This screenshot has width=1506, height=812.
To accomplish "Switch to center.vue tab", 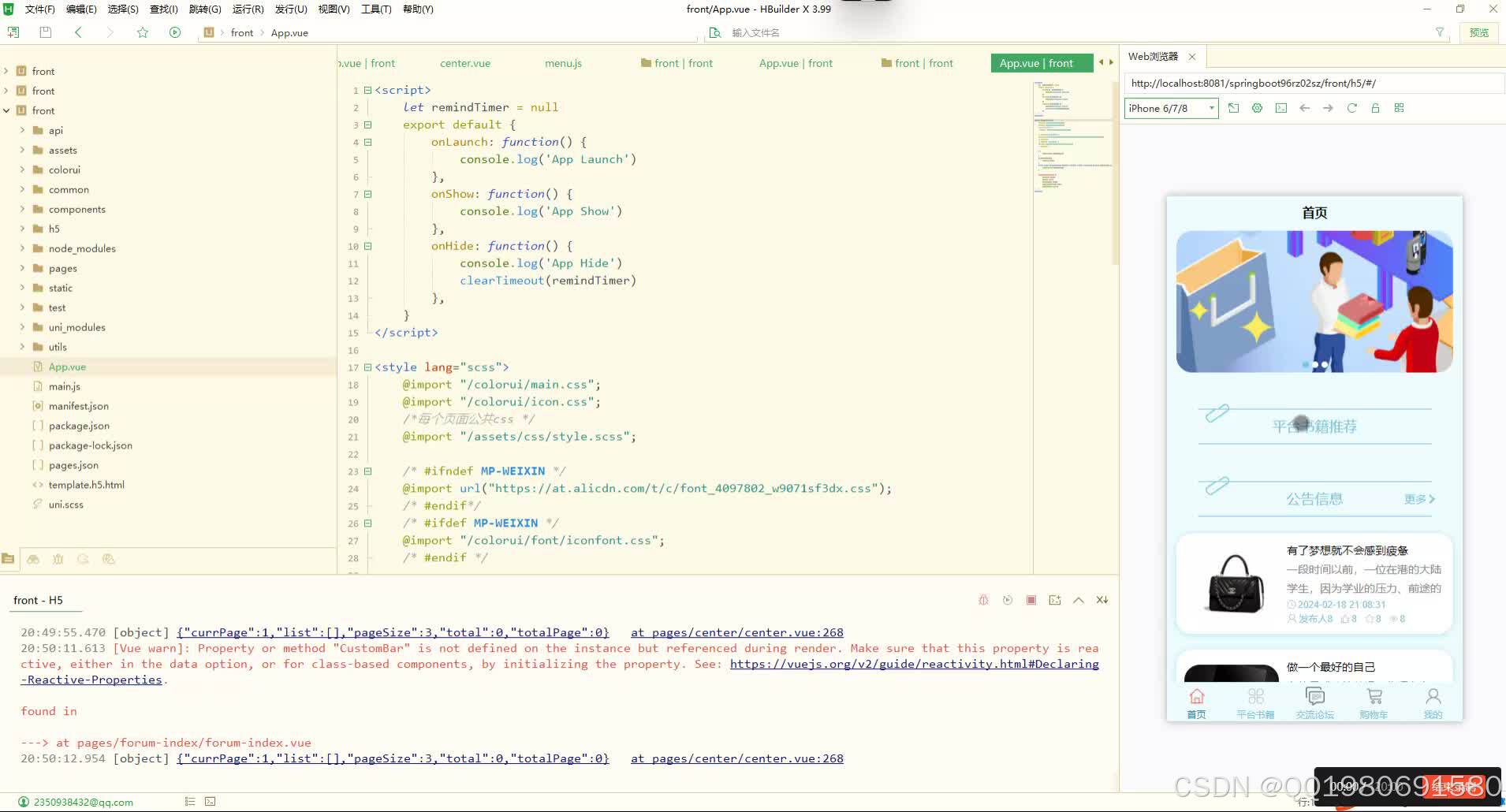I will pos(465,63).
